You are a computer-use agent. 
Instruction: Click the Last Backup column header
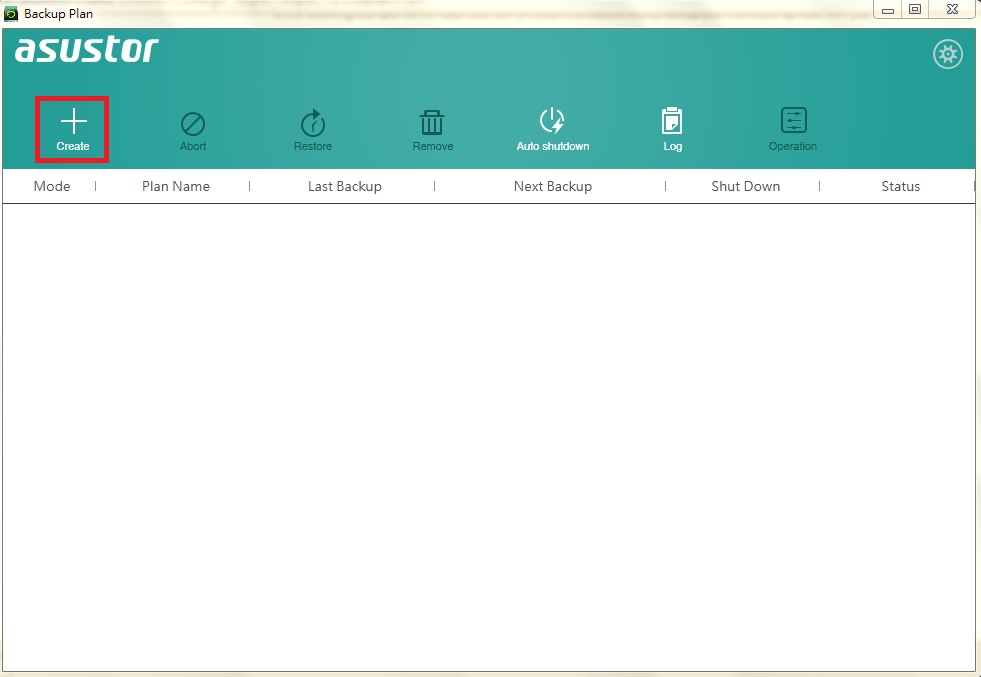point(345,186)
